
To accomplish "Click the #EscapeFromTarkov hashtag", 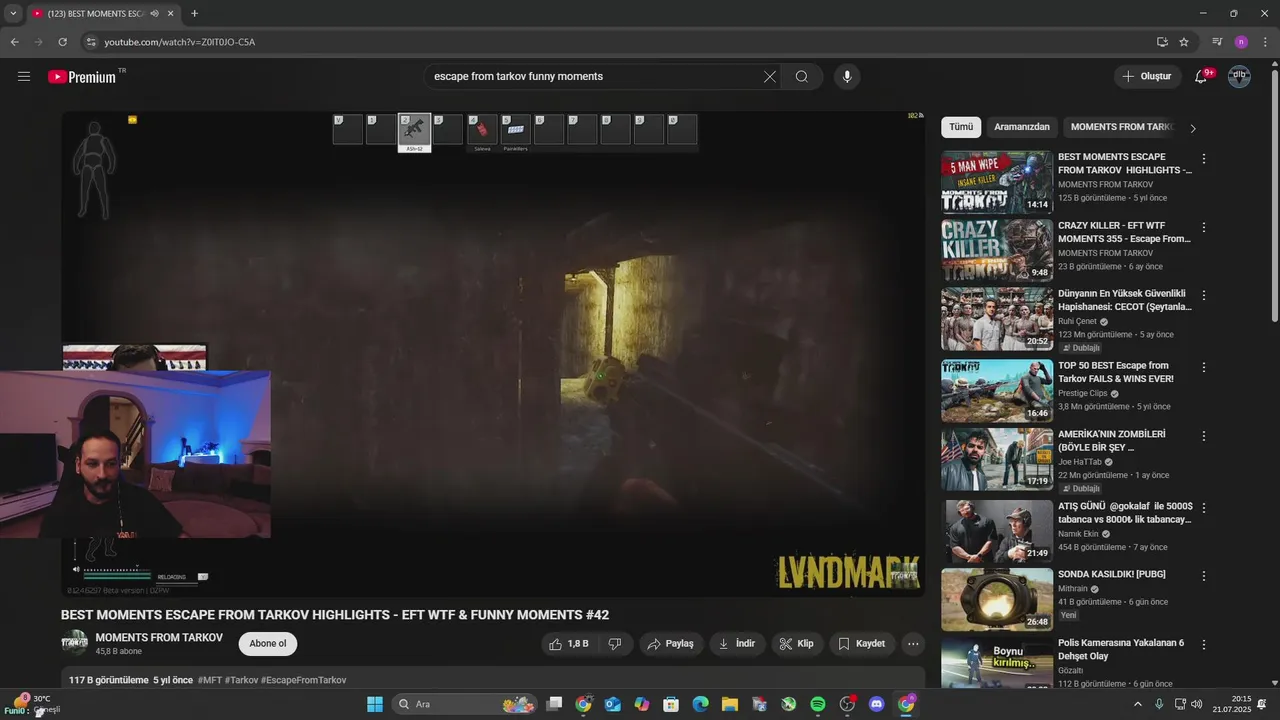I will click(x=304, y=680).
